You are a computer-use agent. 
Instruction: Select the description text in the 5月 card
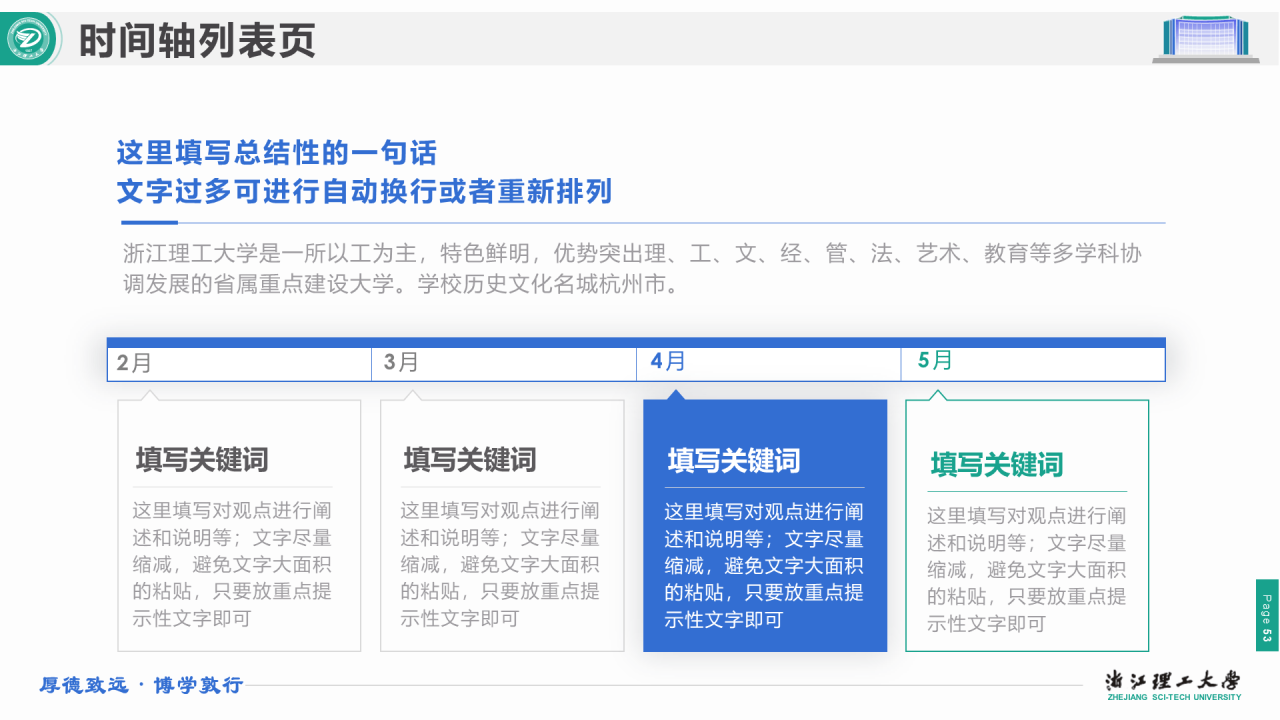coord(1027,570)
